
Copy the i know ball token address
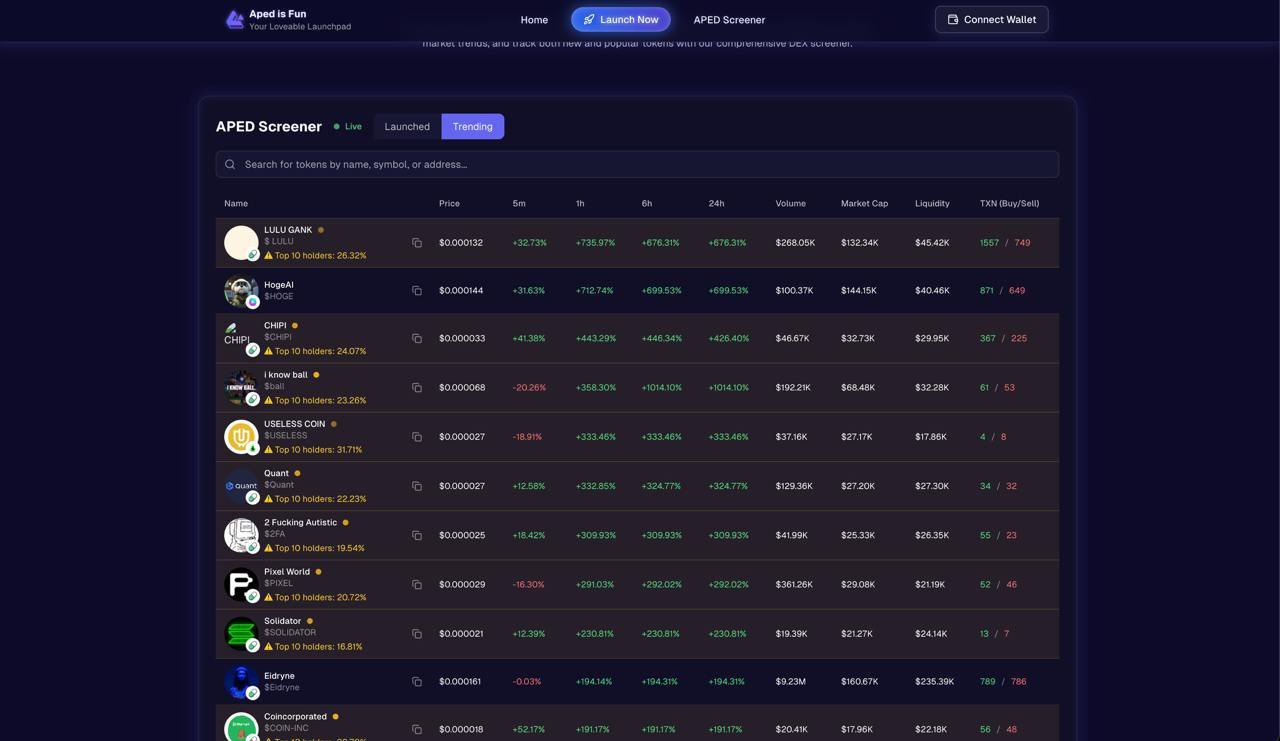pyautogui.click(x=417, y=388)
